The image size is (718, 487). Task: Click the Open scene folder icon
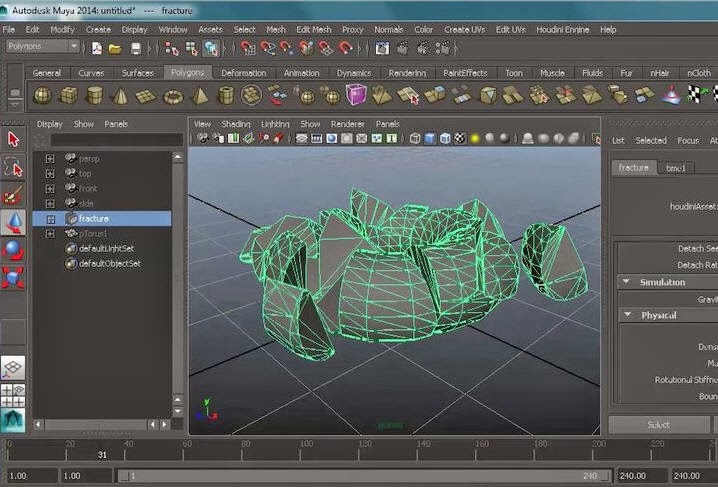(x=115, y=48)
